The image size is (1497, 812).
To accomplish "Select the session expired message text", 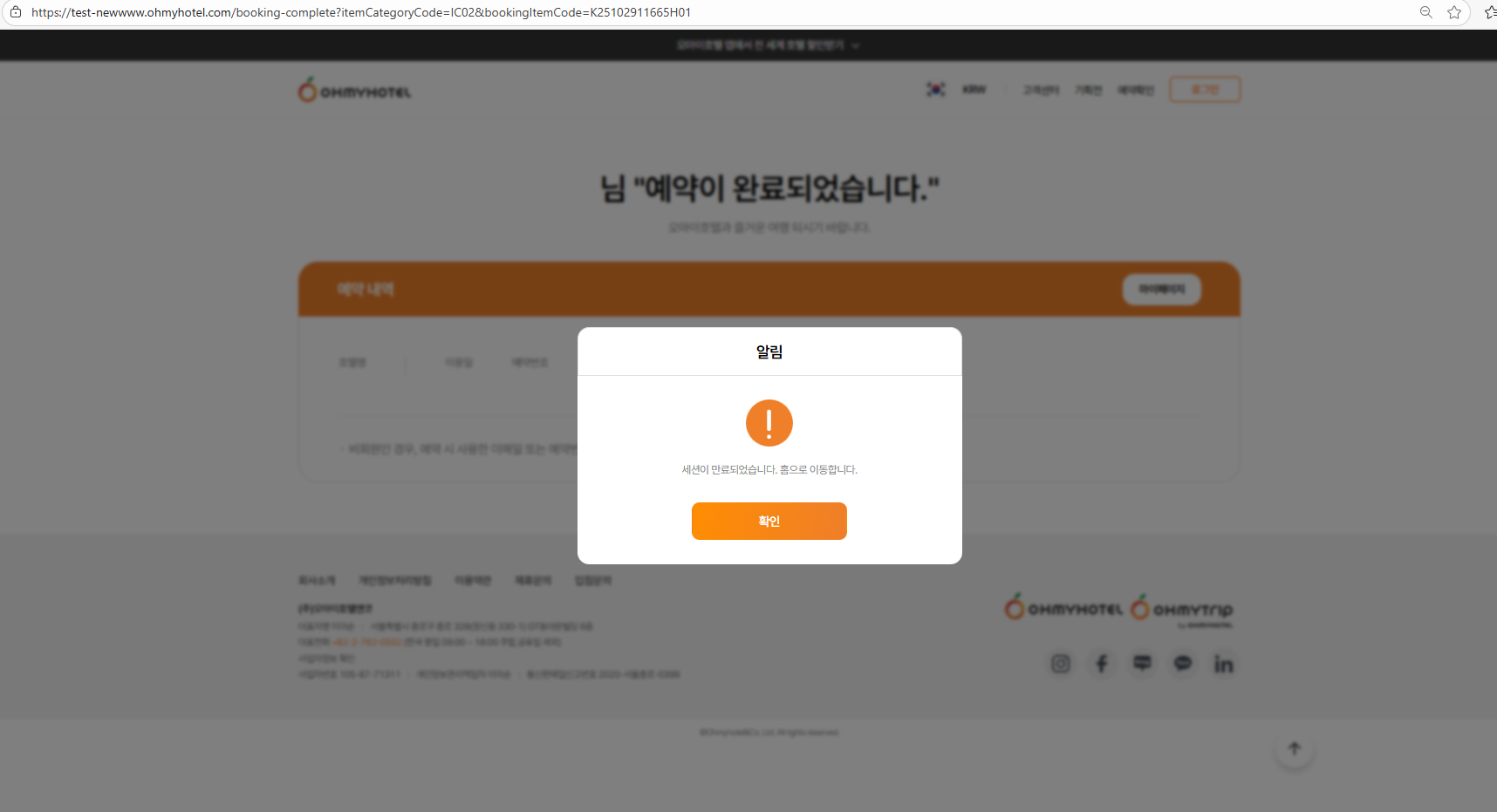I will point(769,469).
